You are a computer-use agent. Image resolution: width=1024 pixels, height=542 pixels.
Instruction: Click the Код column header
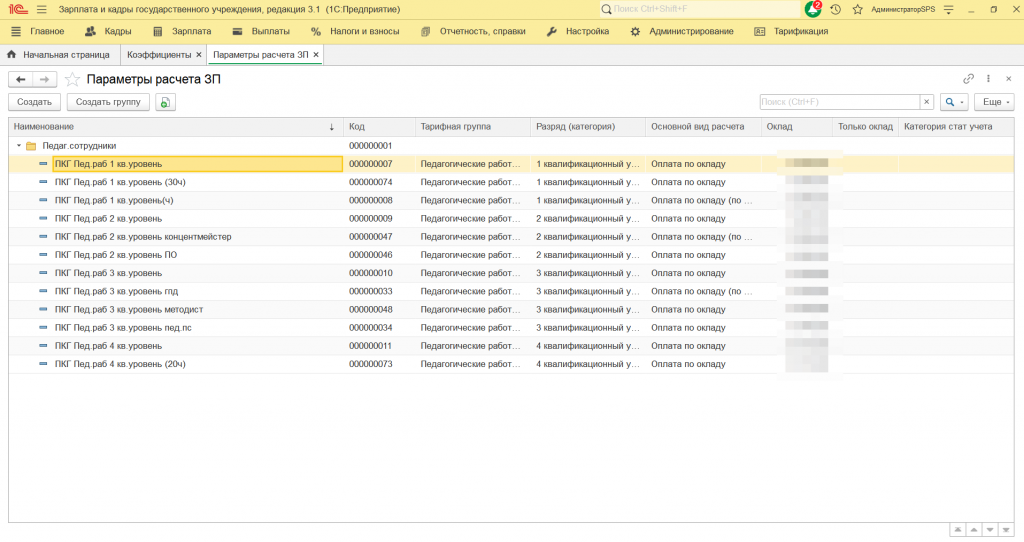379,127
